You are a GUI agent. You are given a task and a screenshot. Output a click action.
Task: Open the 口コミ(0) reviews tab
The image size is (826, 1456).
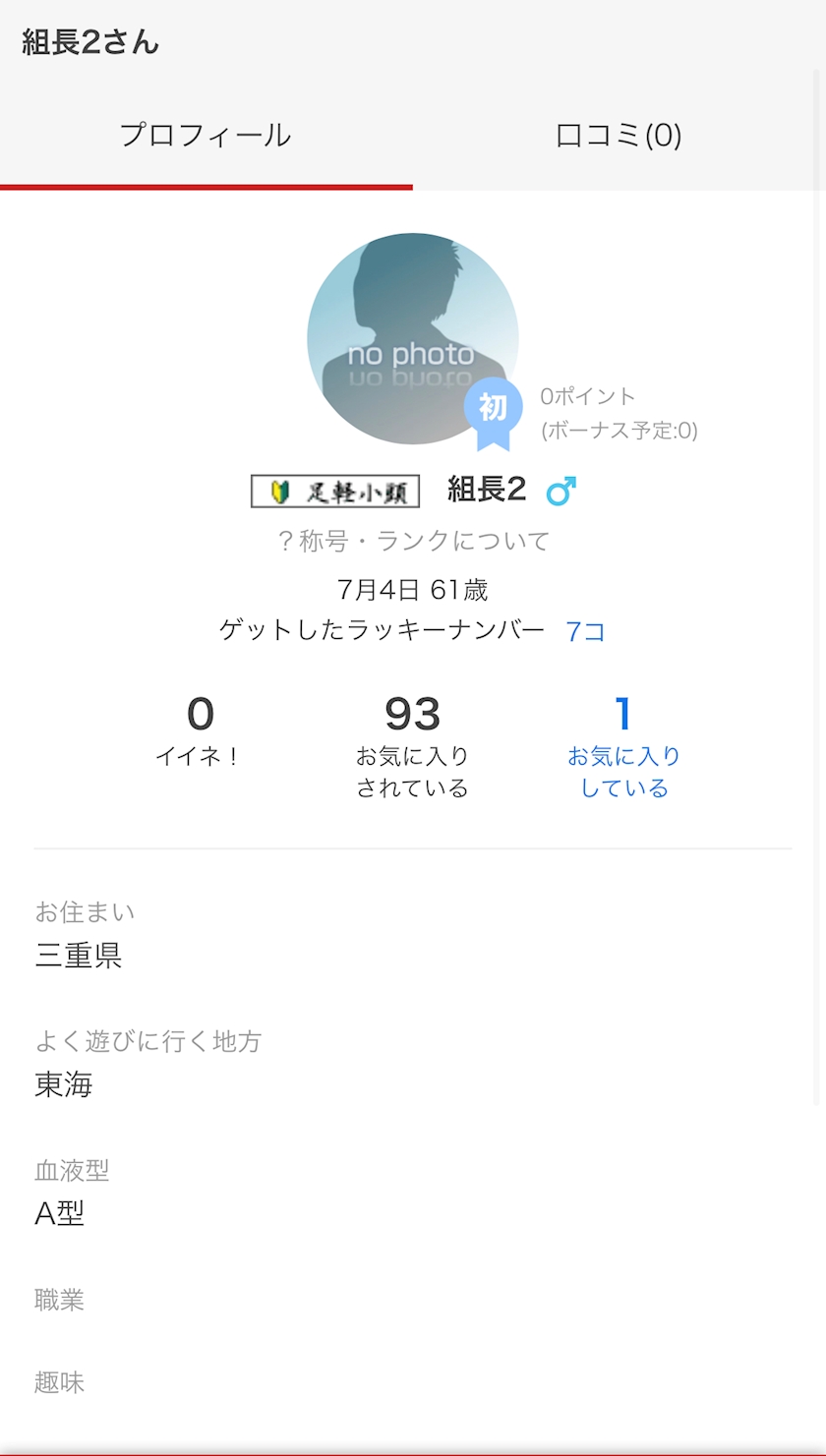619,136
